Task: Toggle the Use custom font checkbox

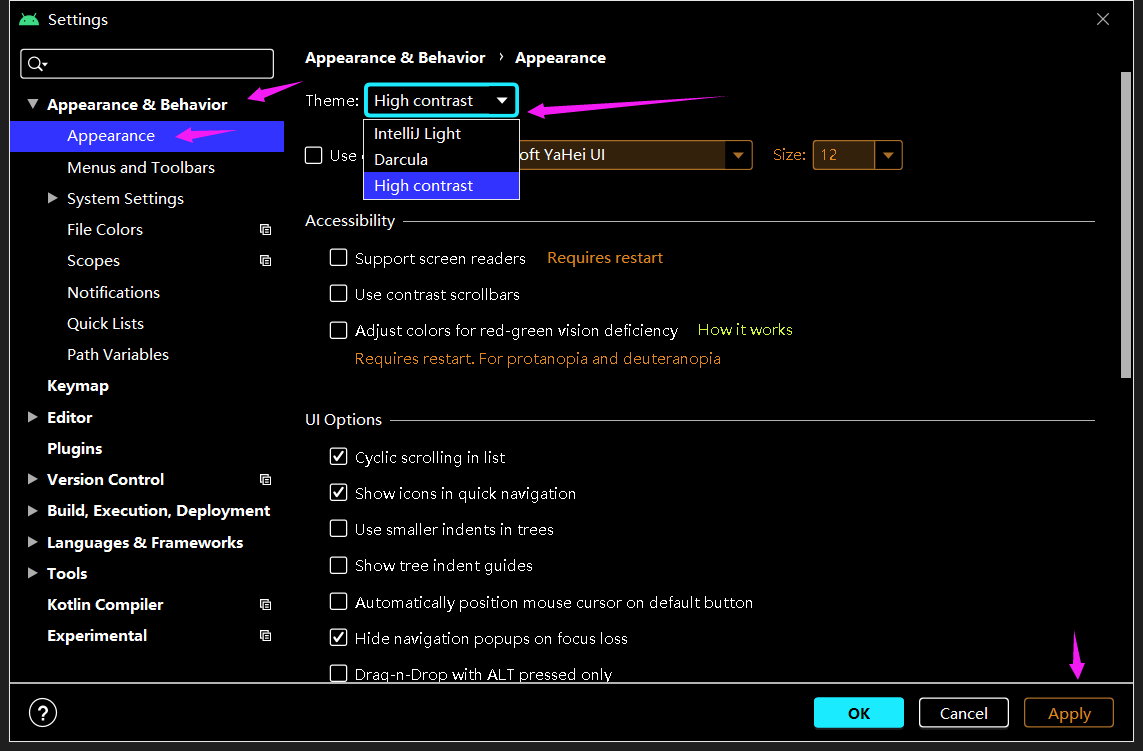Action: [x=313, y=155]
